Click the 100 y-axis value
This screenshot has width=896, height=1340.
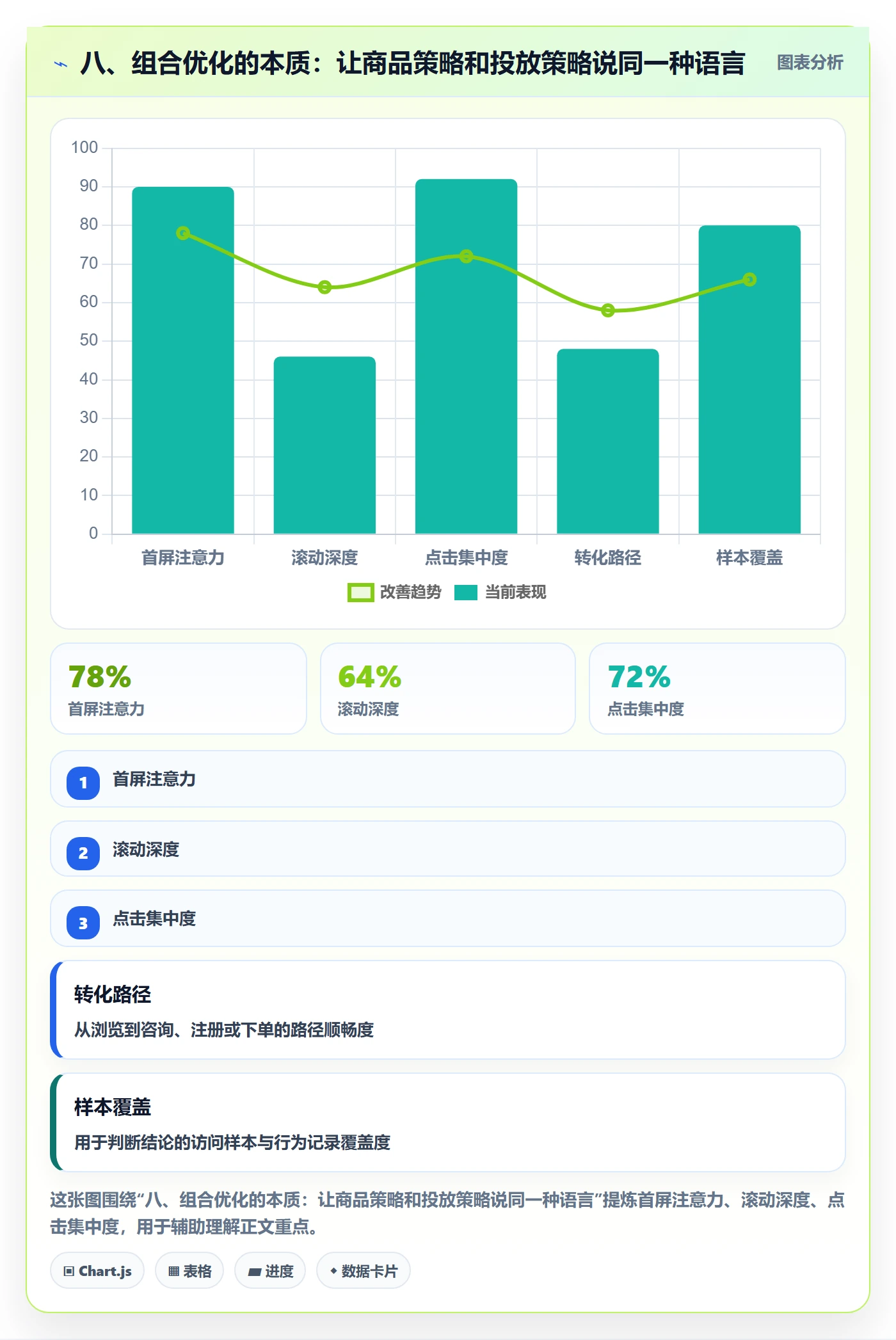click(84, 148)
